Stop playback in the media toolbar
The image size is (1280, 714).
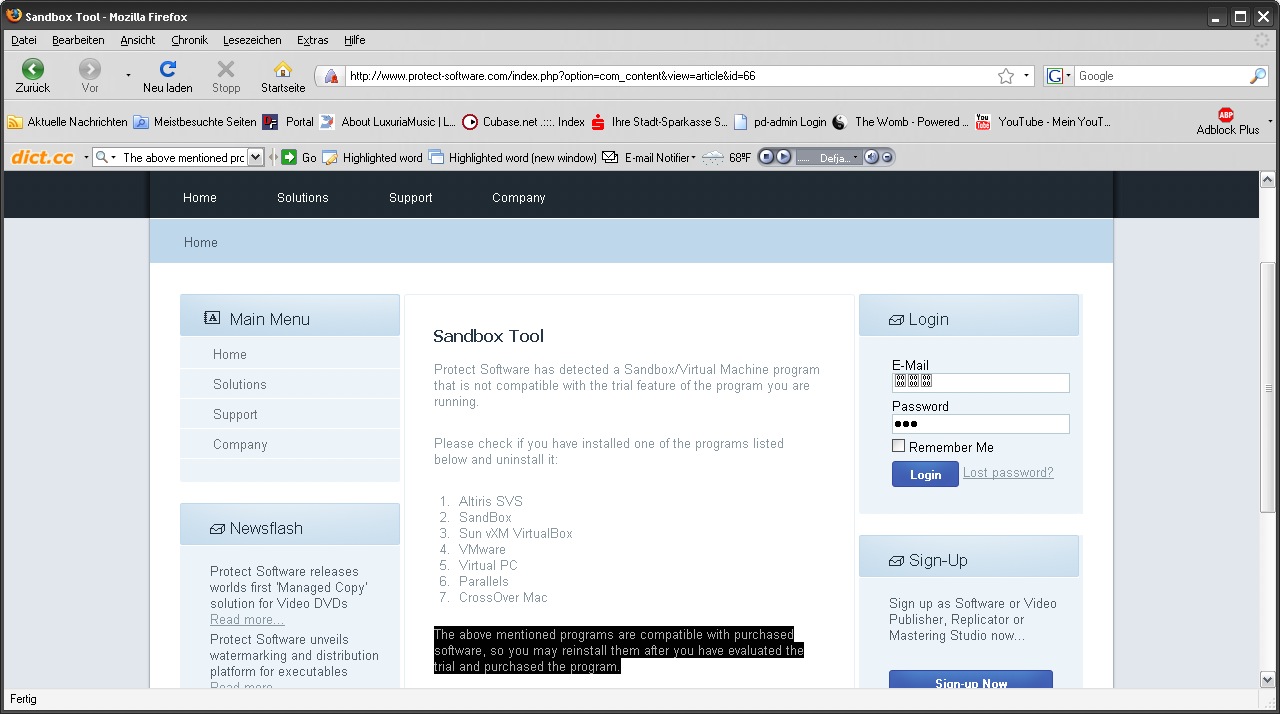[766, 157]
